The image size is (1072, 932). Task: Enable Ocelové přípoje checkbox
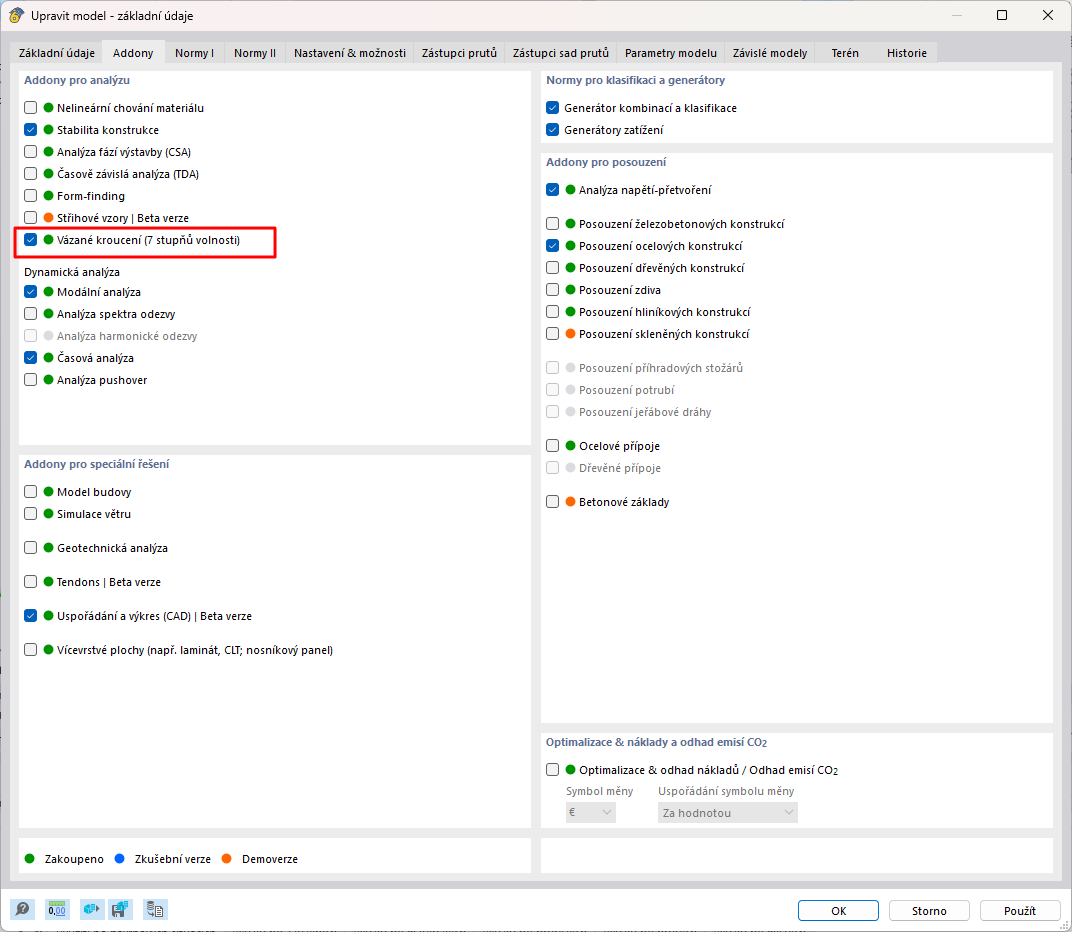pyautogui.click(x=553, y=446)
